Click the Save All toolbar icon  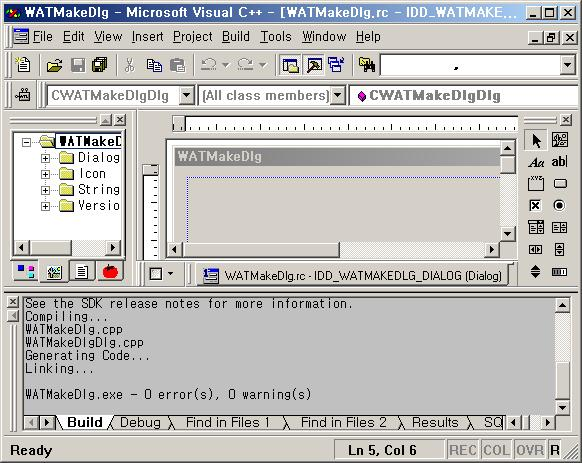(99, 65)
